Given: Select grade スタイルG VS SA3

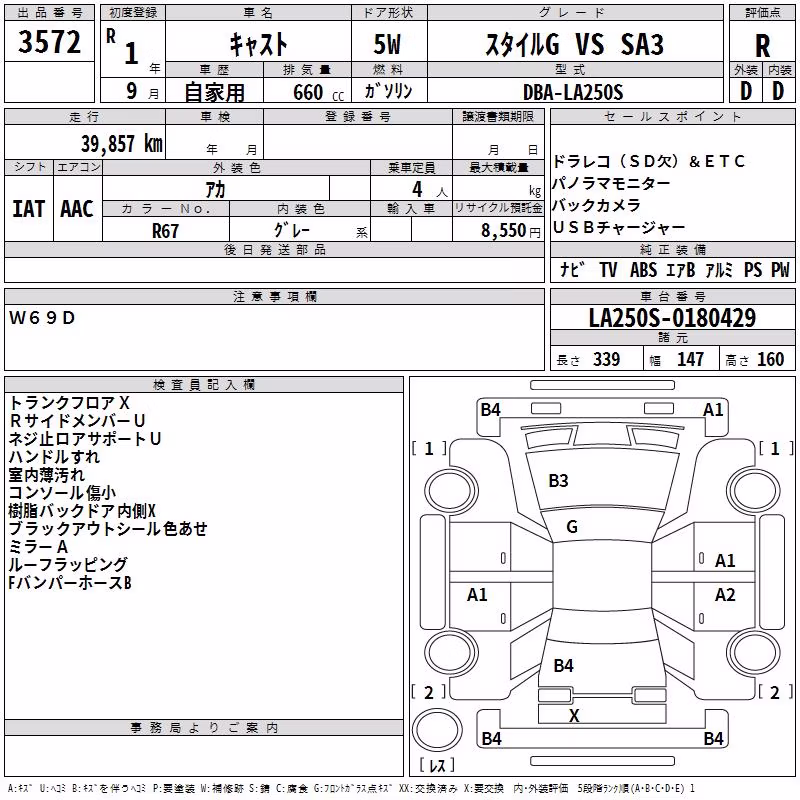Looking at the screenshot, I should pyautogui.click(x=574, y=44).
